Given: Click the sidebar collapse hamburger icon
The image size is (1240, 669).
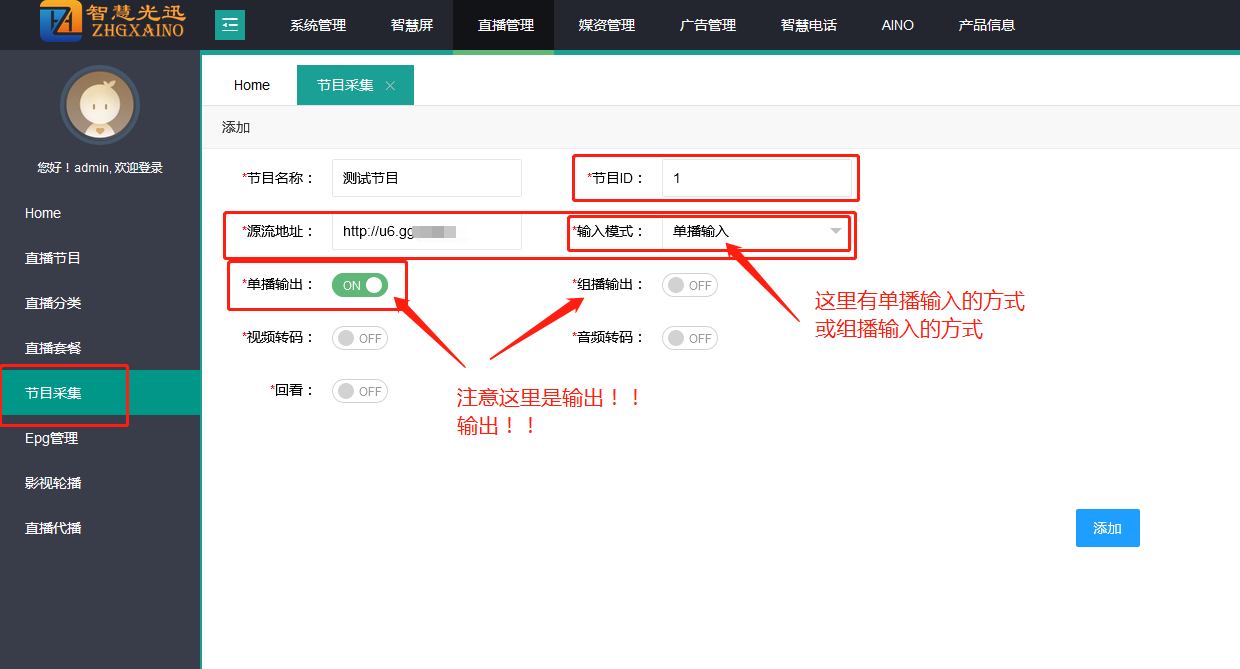Looking at the screenshot, I should click(x=230, y=25).
